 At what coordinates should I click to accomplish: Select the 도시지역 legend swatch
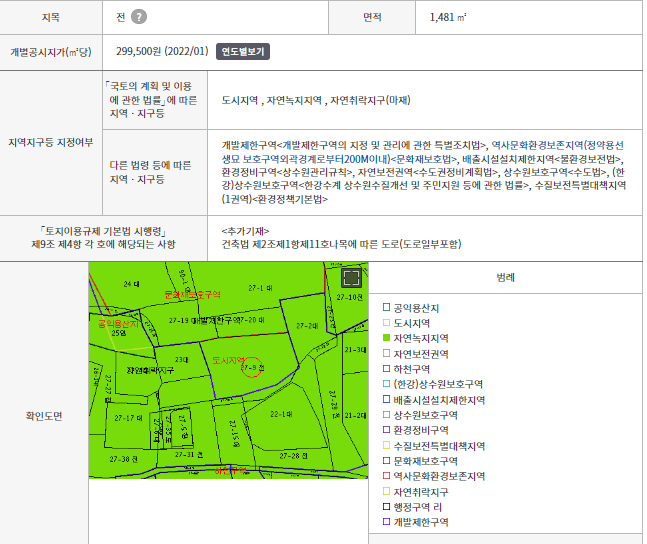click(386, 322)
